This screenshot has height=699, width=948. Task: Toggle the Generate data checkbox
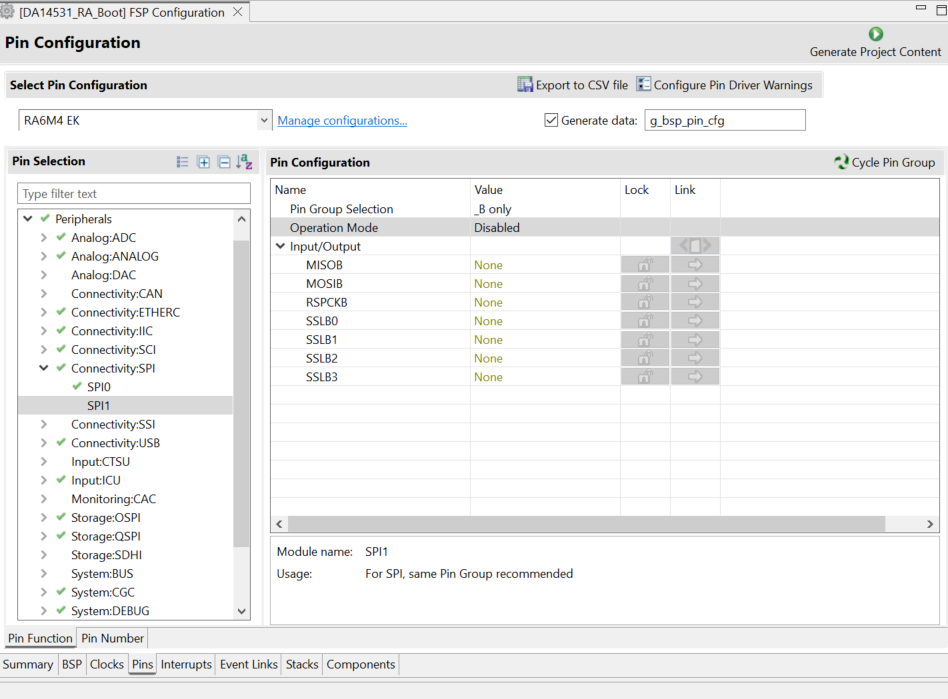pos(551,120)
